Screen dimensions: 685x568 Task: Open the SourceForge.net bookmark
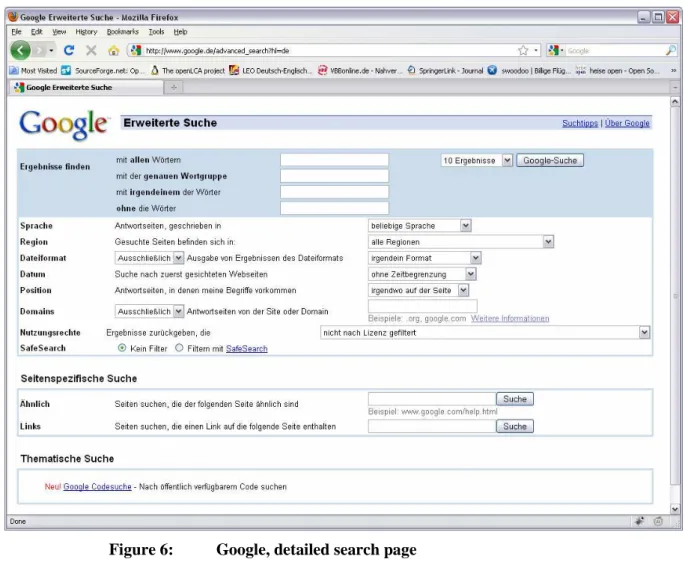coord(102,70)
